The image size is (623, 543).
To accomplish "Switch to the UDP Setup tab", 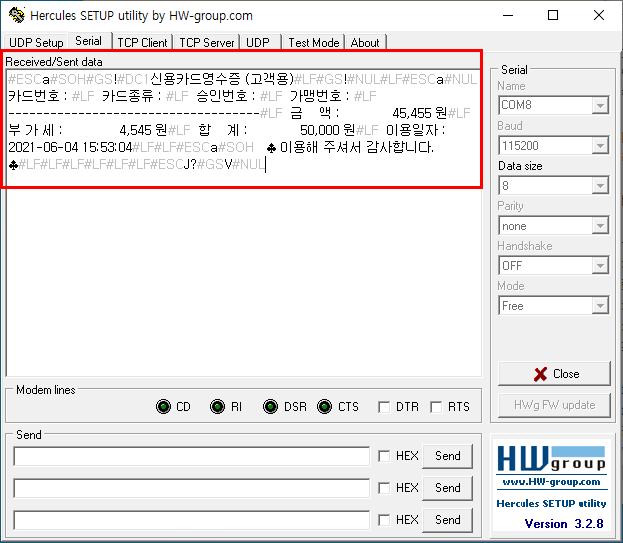I will (36, 43).
